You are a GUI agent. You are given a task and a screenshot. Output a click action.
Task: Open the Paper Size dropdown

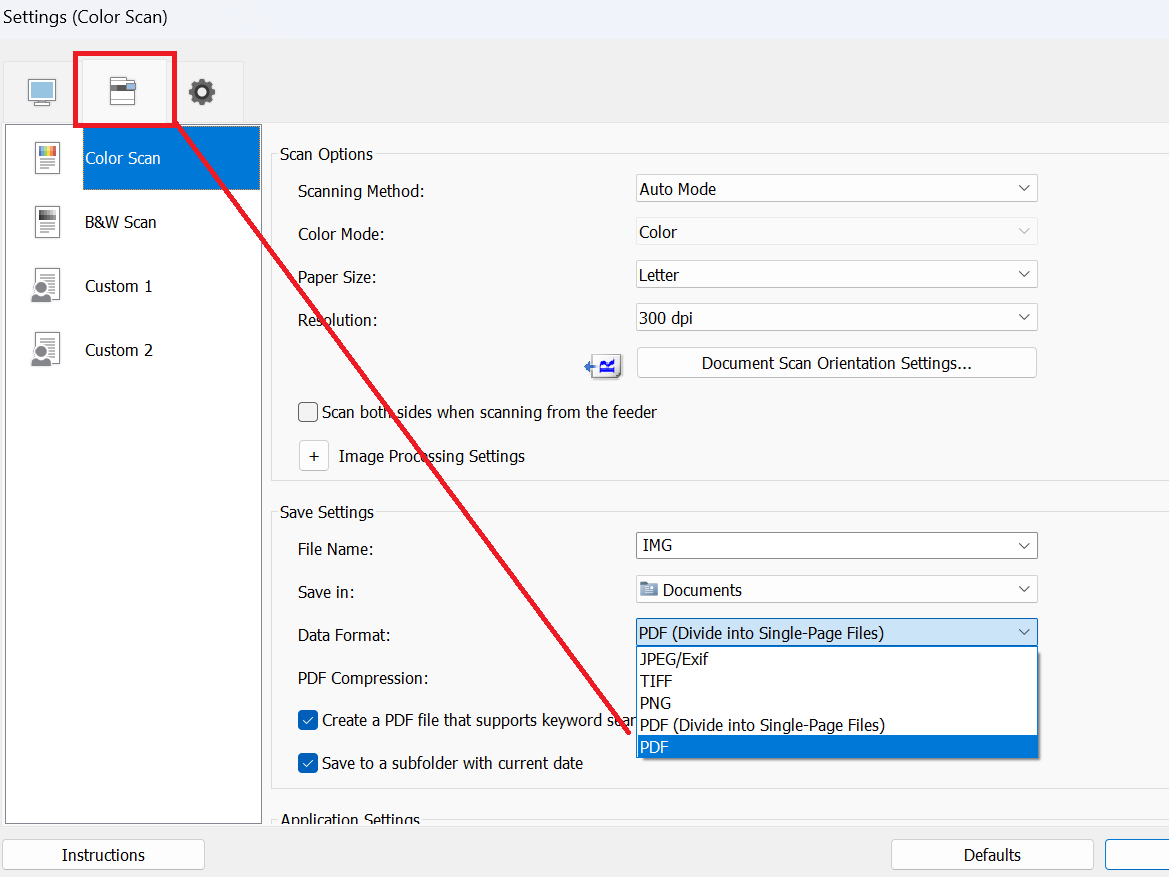[836, 275]
